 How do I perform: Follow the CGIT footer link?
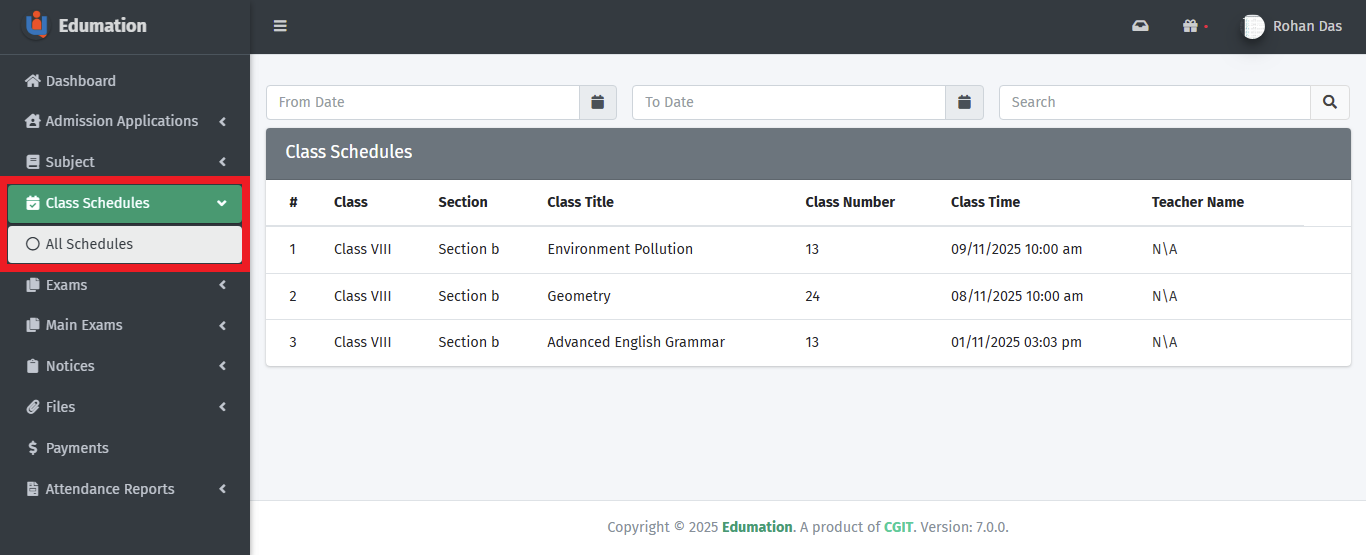898,527
